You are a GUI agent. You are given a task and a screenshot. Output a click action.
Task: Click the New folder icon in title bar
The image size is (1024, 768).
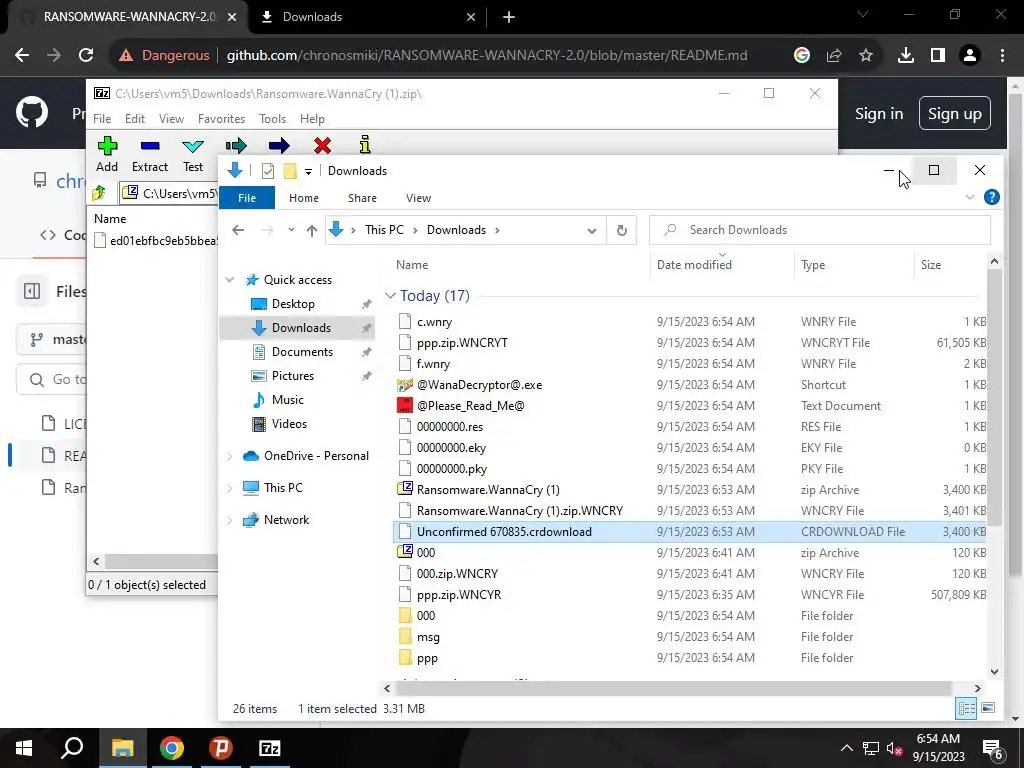point(290,171)
